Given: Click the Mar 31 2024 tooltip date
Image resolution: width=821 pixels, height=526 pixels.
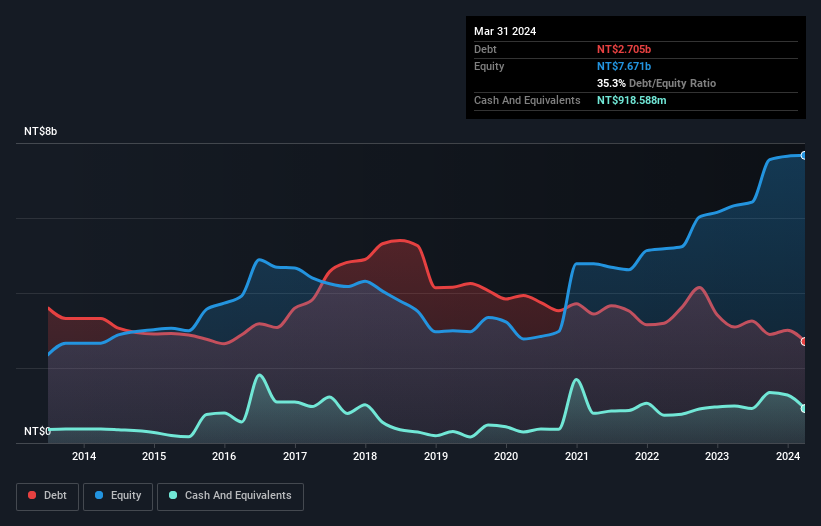Looking at the screenshot, I should point(505,31).
